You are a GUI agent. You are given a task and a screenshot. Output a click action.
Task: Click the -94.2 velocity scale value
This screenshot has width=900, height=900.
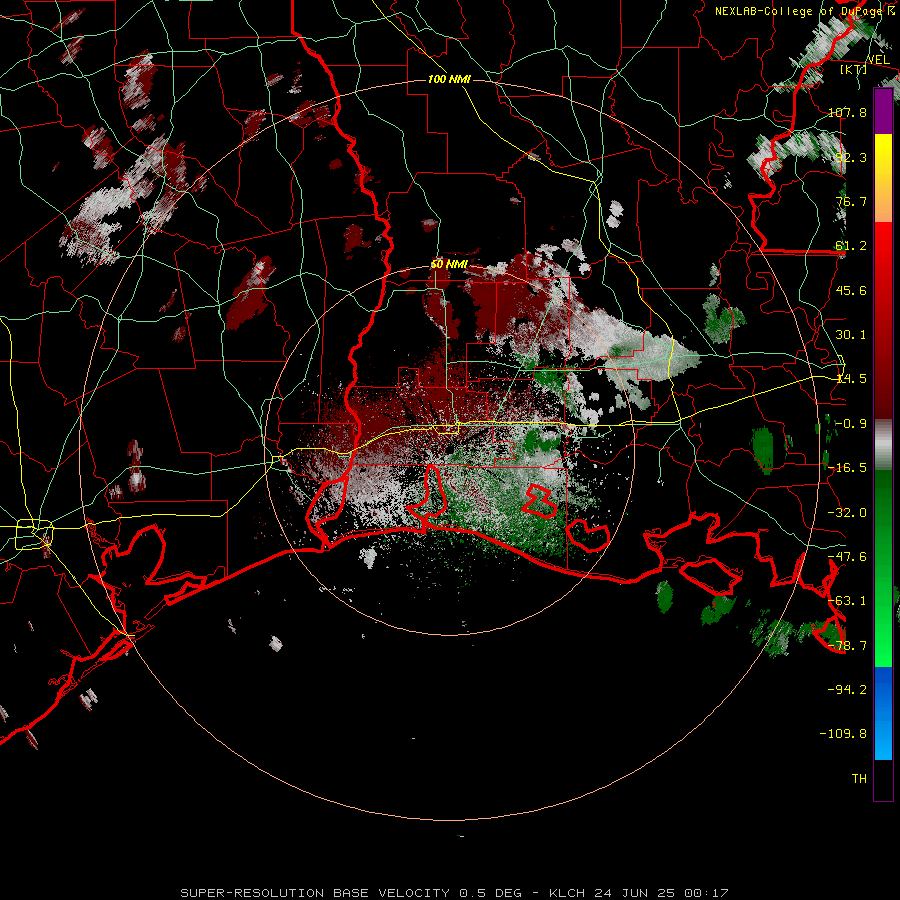pyautogui.click(x=847, y=689)
